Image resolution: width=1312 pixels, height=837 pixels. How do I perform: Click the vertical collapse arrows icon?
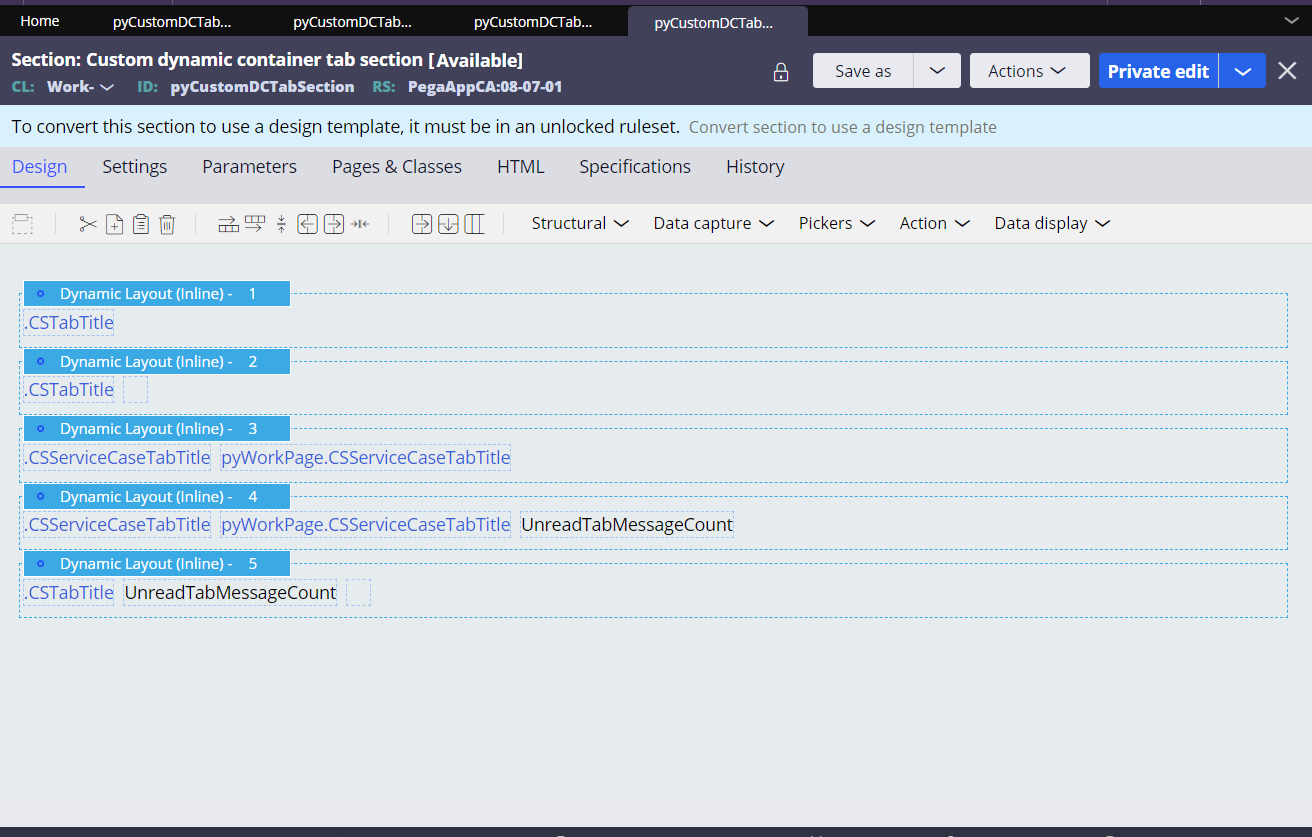pyautogui.click(x=281, y=224)
